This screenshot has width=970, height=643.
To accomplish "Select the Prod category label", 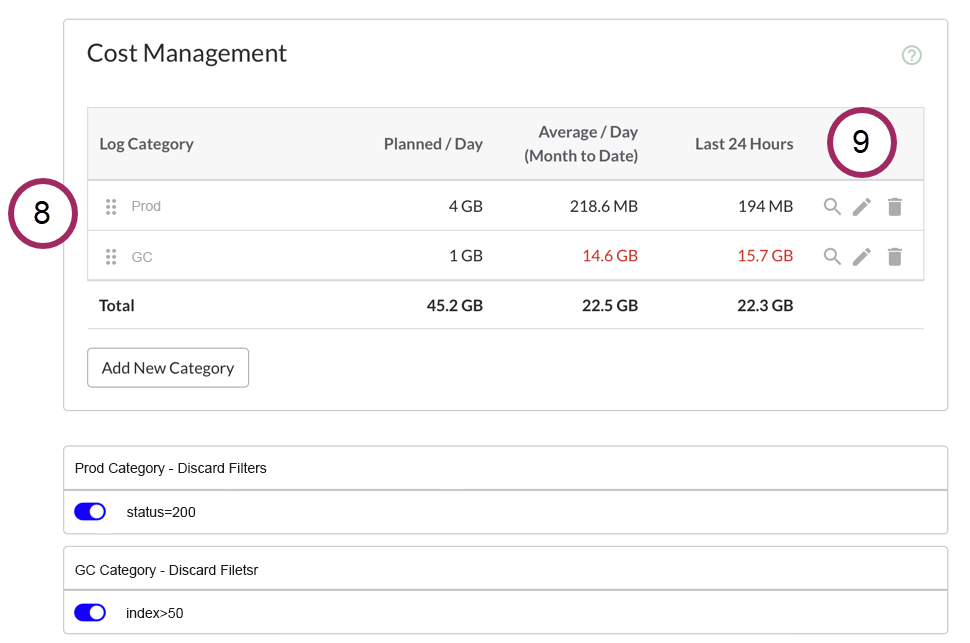I will click(x=146, y=206).
